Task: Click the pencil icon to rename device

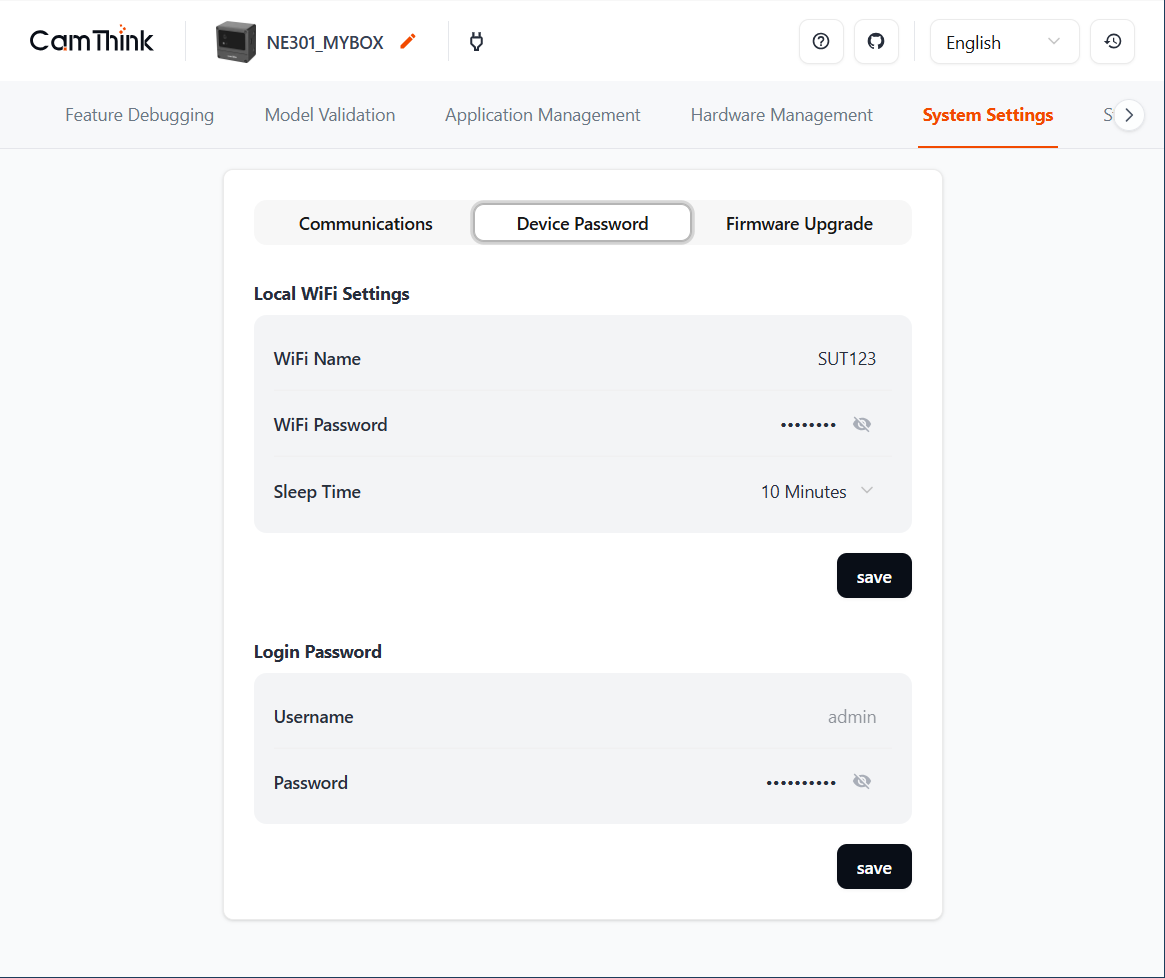Action: (x=408, y=42)
